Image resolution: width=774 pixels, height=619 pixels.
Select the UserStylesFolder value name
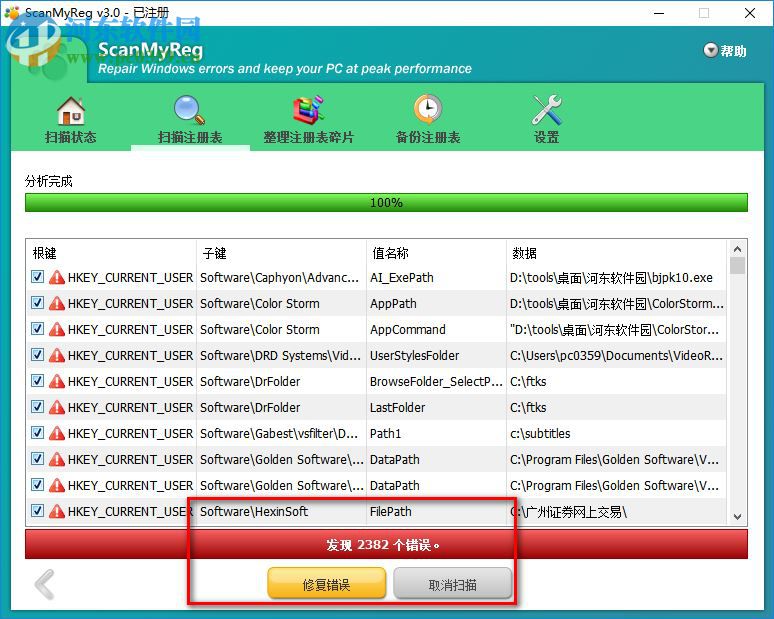point(415,356)
